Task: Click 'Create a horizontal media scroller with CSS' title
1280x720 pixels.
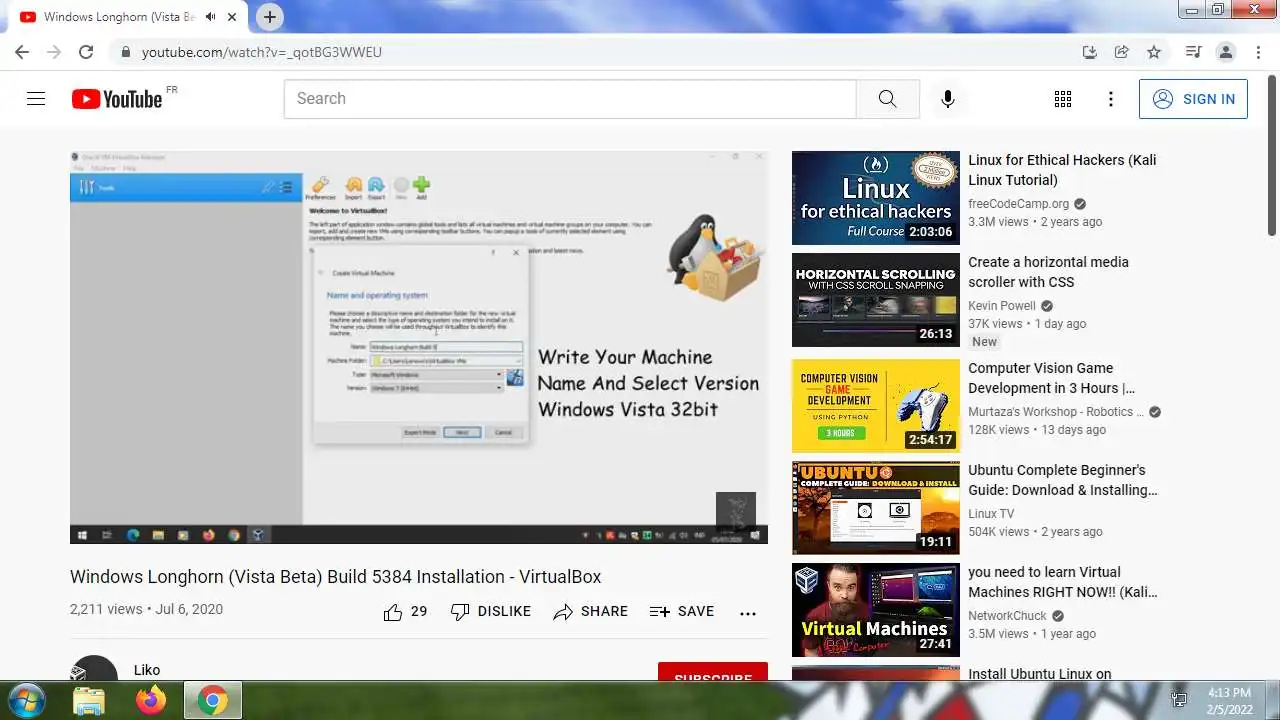Action: 1048,272
